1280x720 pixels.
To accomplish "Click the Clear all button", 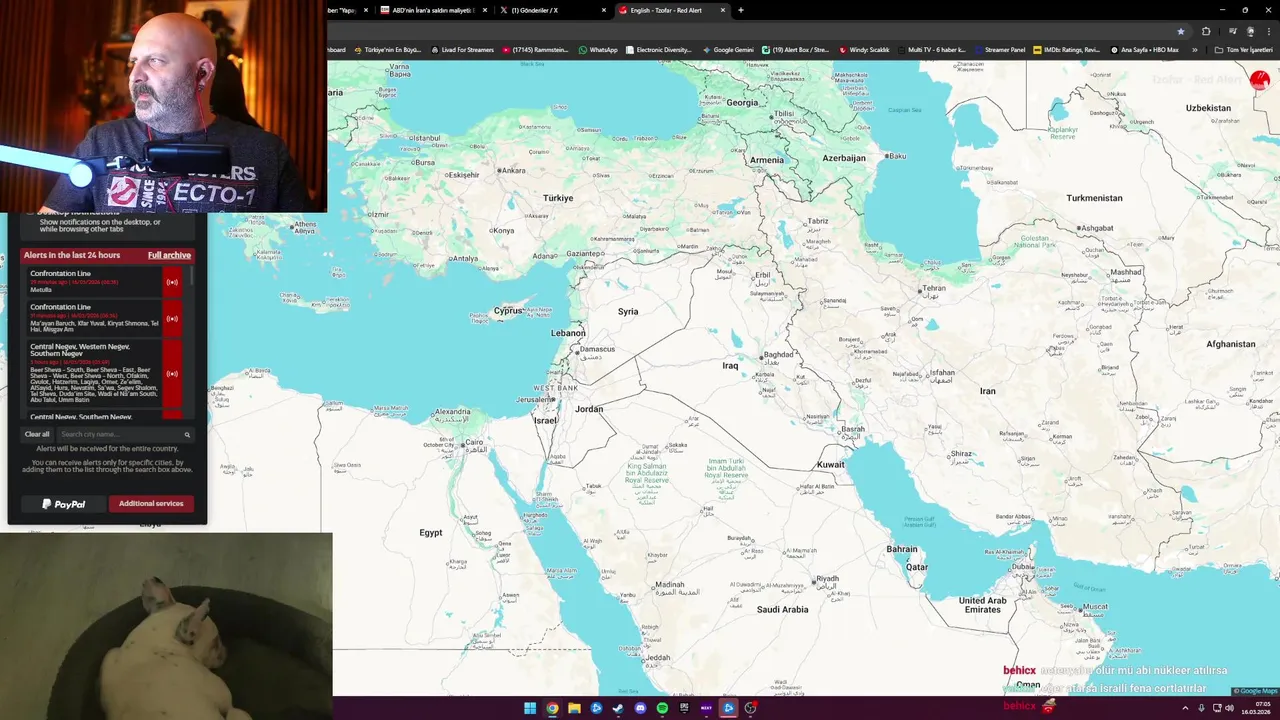I will 37,434.
